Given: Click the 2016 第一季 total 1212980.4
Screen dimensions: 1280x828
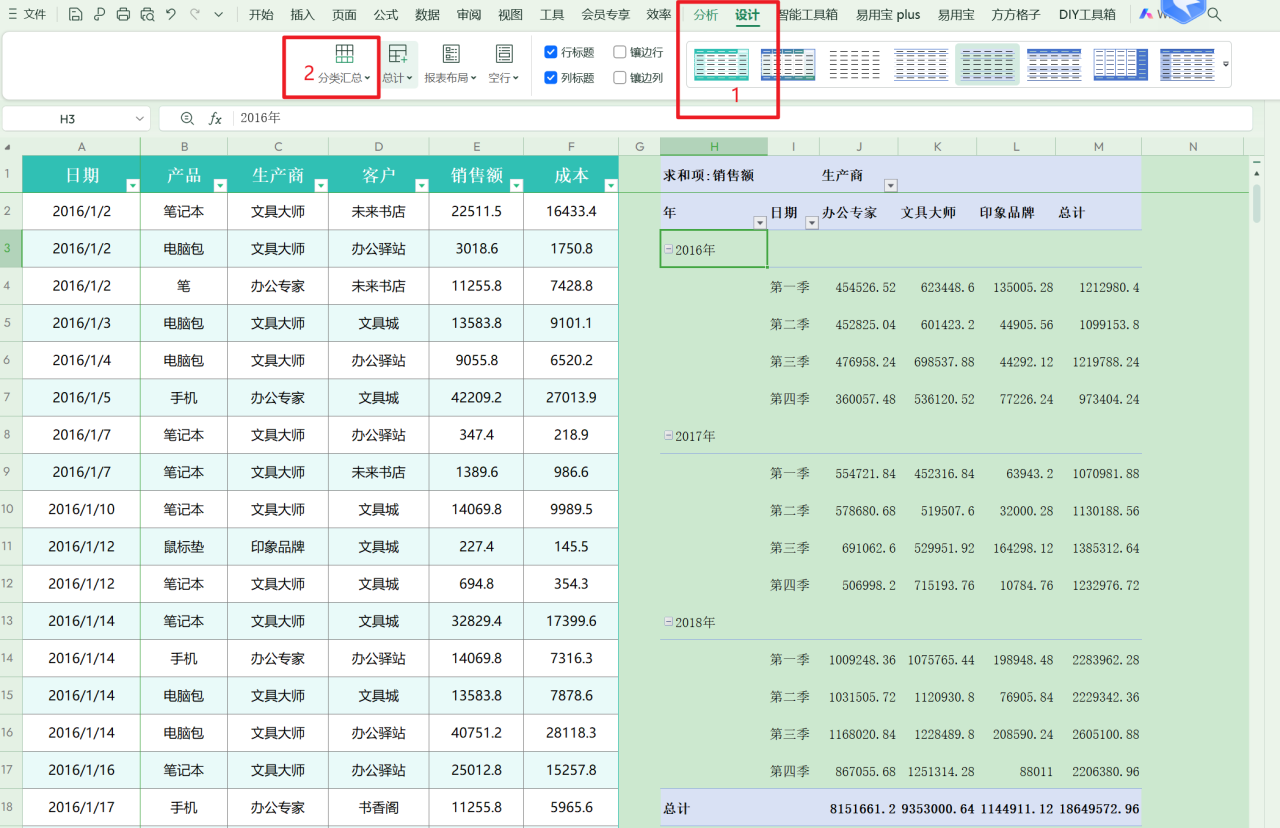Looking at the screenshot, I should pos(1099,287).
